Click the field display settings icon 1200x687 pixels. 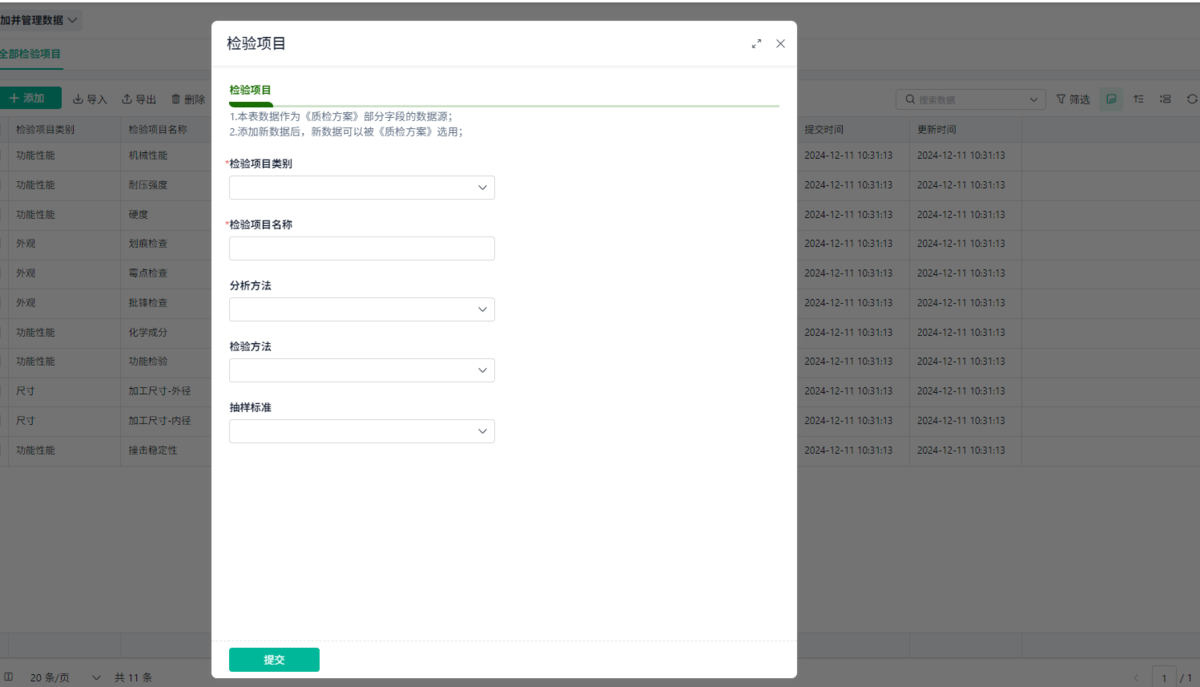[x=1165, y=99]
